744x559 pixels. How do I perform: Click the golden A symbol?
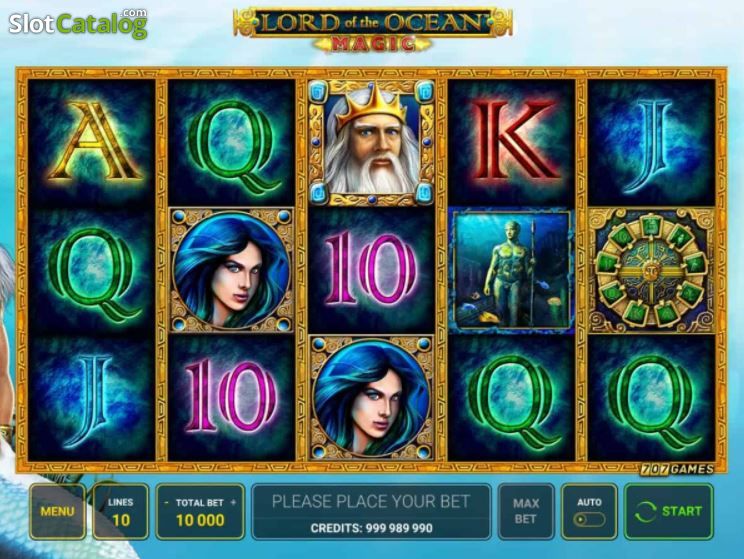pos(92,142)
